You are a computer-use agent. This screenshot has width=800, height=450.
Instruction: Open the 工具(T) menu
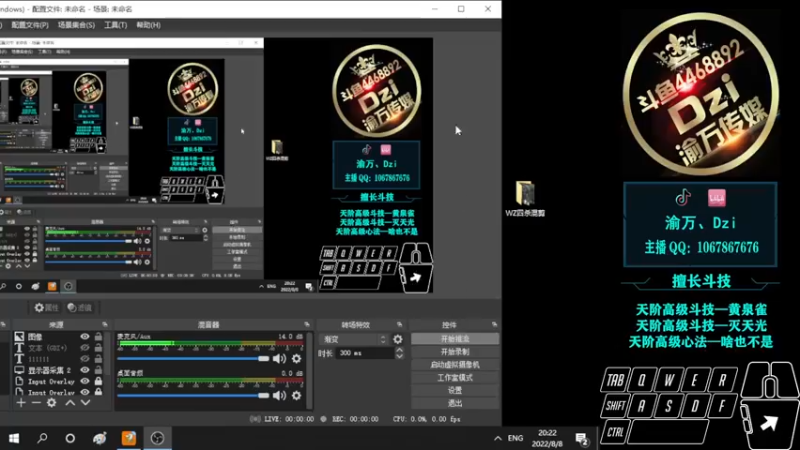[x=115, y=25]
